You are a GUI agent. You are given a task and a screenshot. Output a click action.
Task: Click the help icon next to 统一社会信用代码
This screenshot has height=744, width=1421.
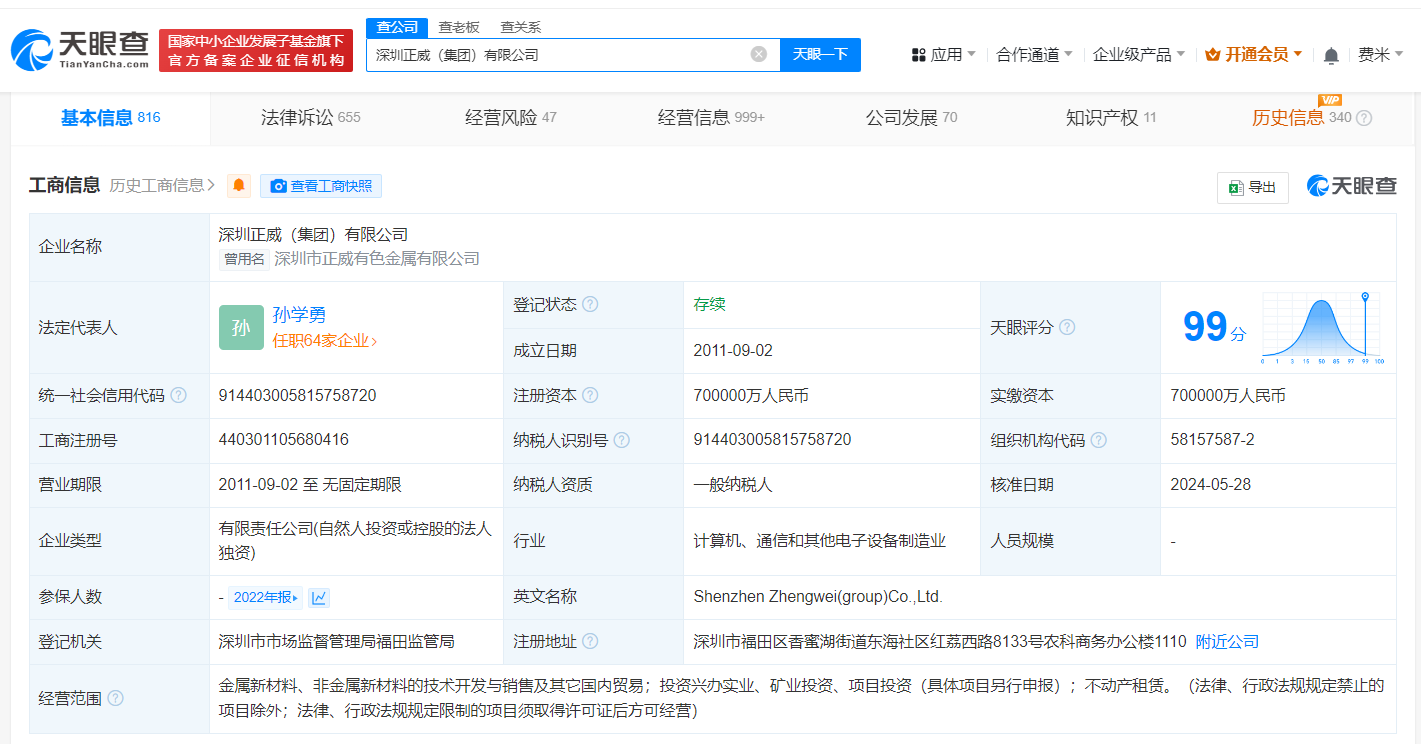tap(178, 394)
